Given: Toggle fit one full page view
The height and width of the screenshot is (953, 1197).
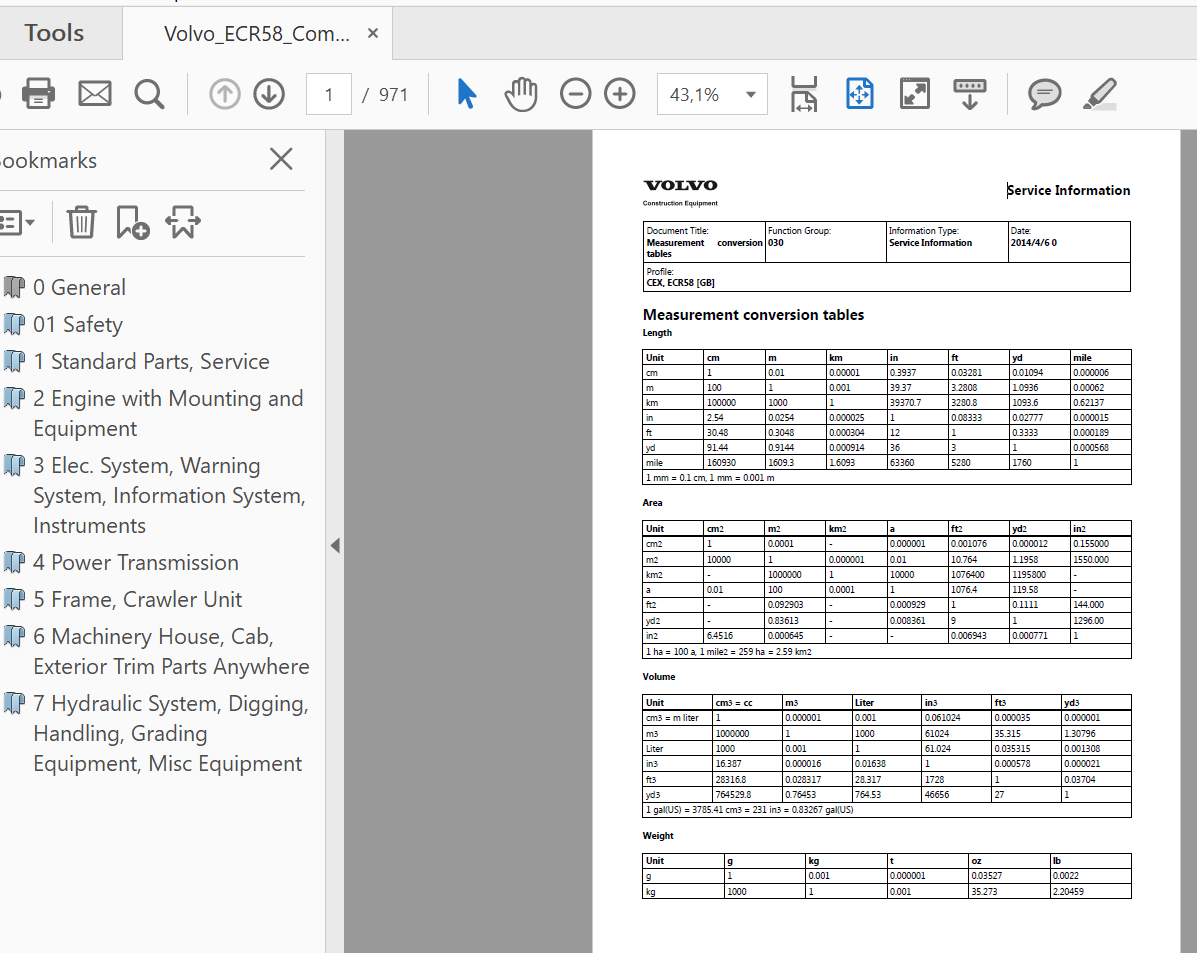Looking at the screenshot, I should (859, 94).
